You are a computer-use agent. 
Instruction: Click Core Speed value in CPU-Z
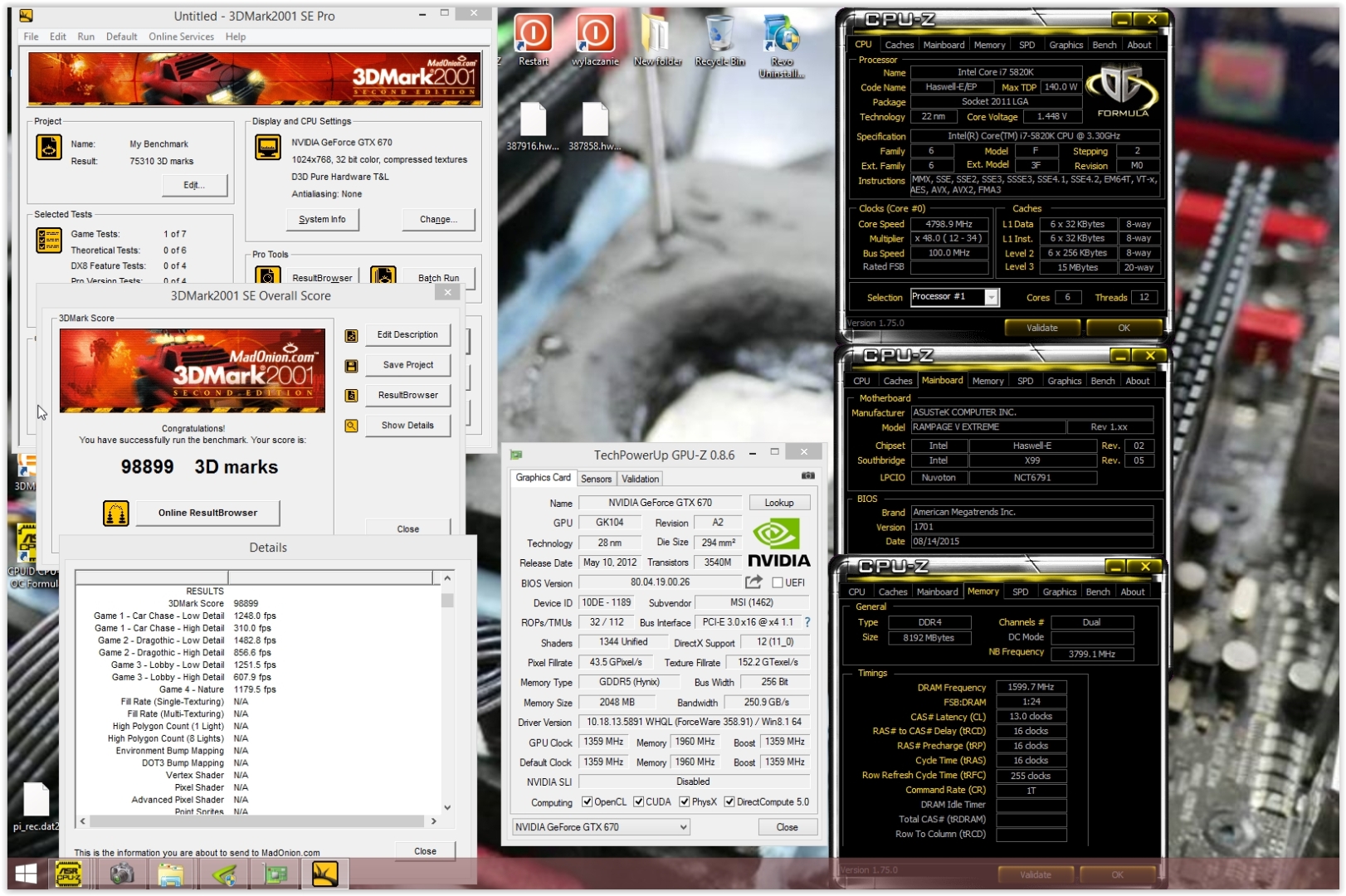949,224
